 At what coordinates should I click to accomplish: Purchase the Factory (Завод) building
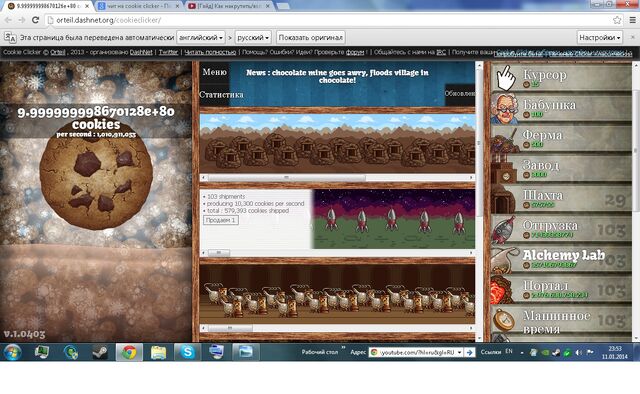point(561,168)
